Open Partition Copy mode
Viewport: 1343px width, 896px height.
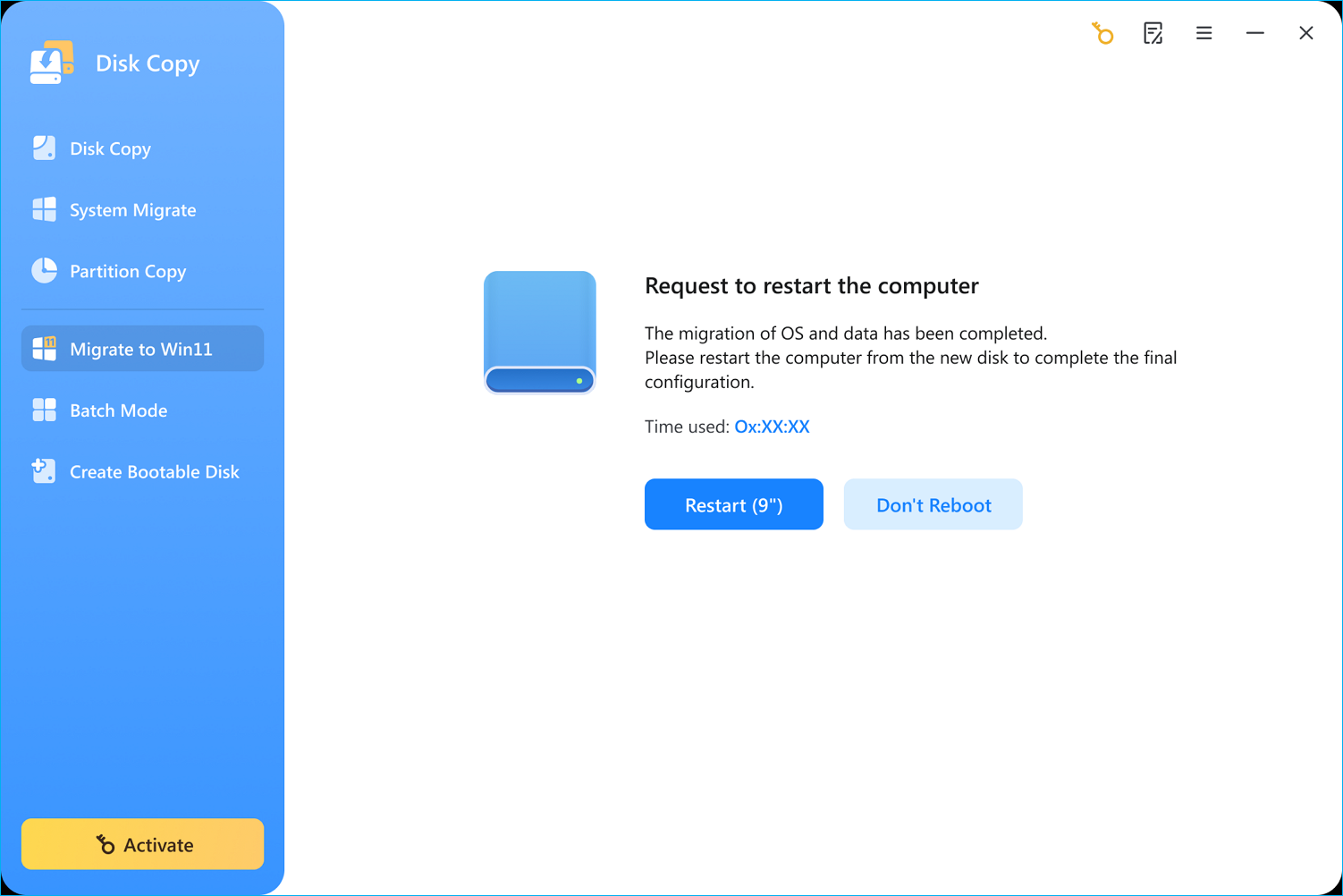(142, 271)
